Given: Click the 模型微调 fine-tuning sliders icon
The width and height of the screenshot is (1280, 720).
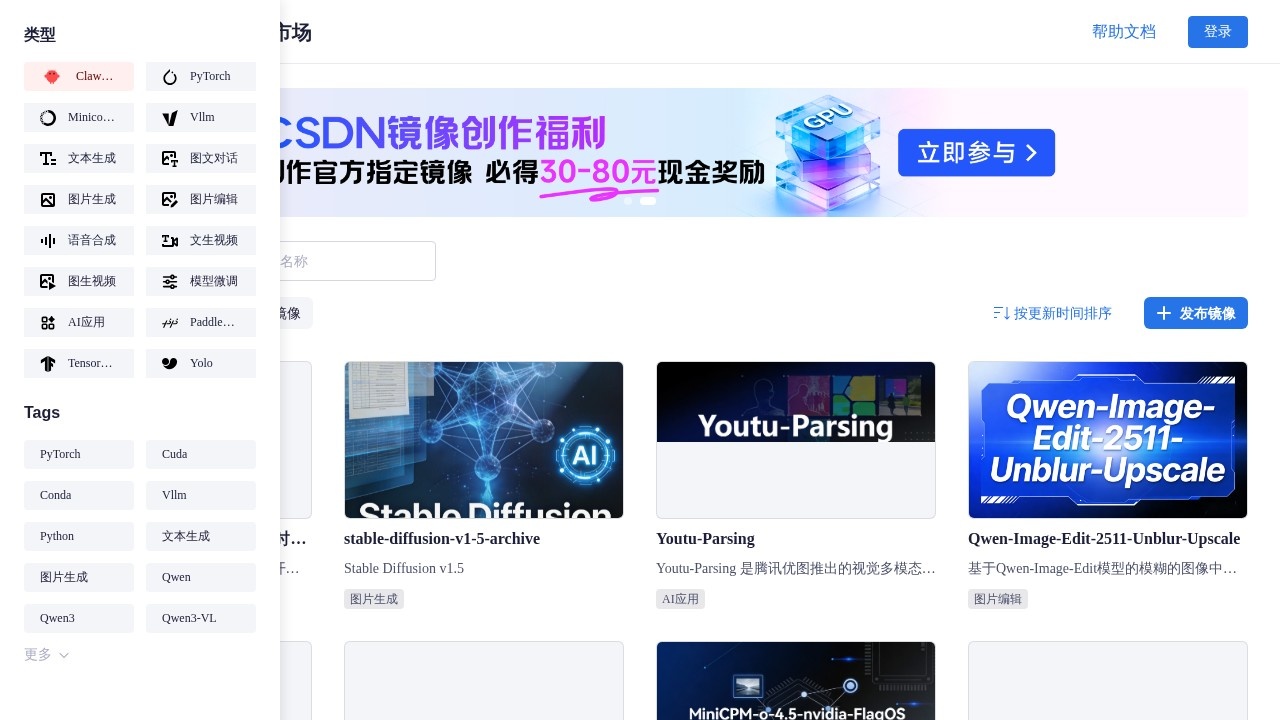Looking at the screenshot, I should 170,281.
